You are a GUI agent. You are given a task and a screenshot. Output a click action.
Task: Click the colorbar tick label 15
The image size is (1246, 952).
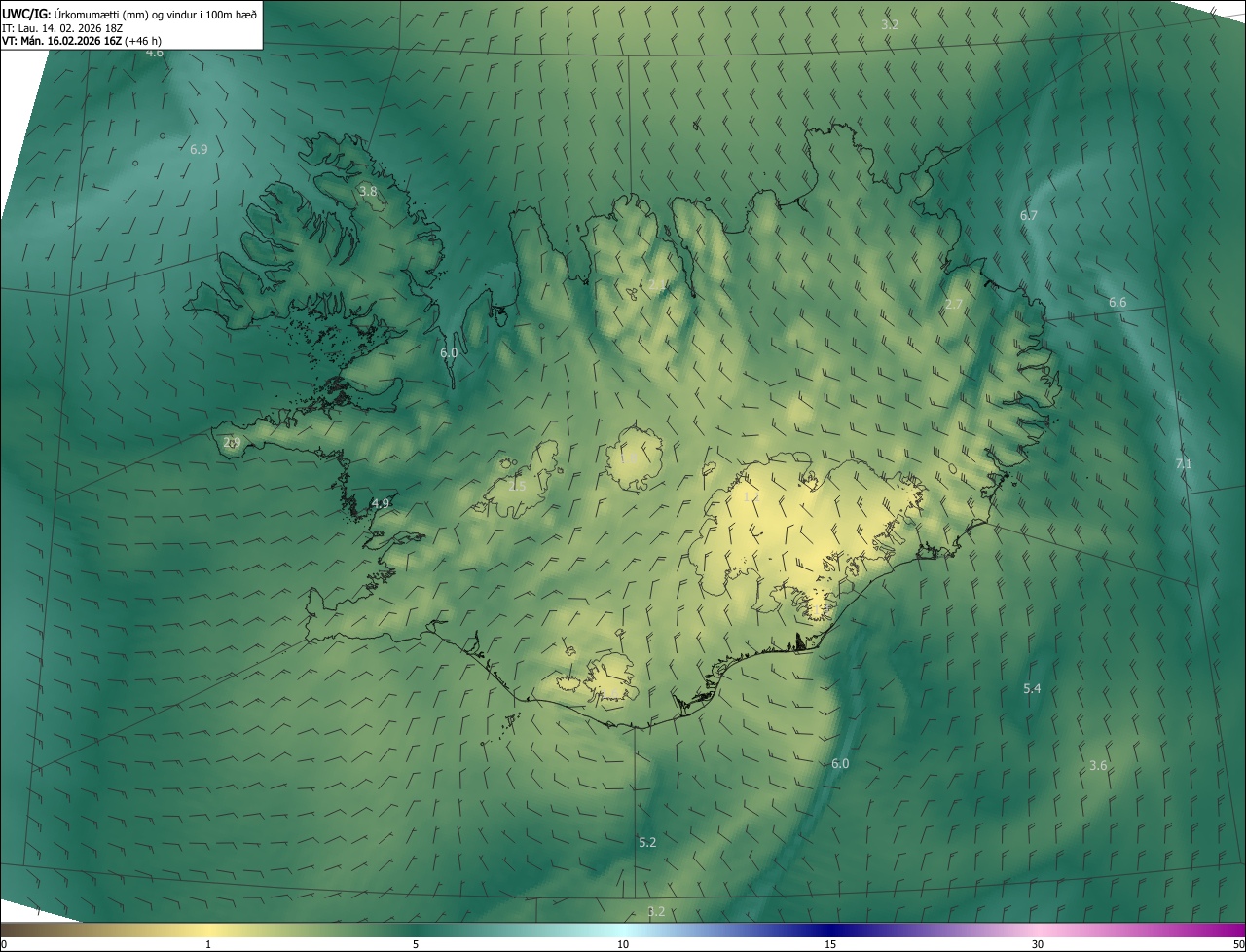tap(830, 945)
